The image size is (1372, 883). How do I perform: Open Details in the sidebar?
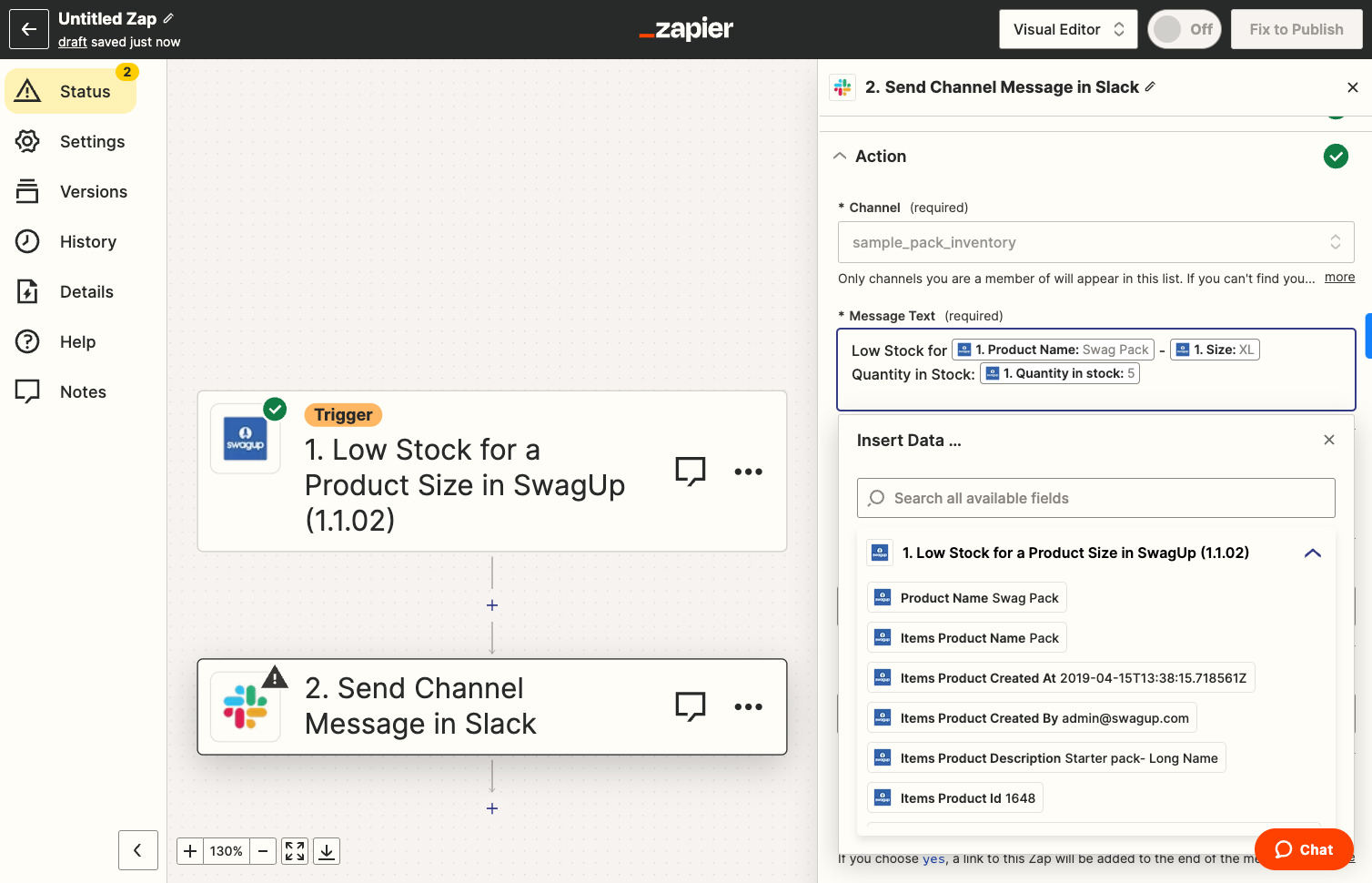[71, 291]
